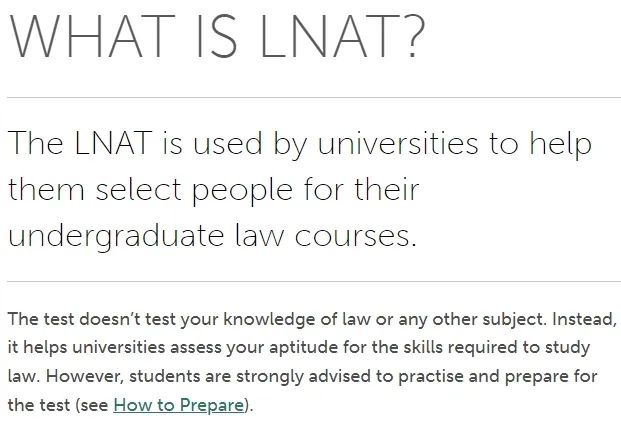This screenshot has height=421, width=621.
Task: Click the word help in large intro text
Action: [x=561, y=143]
